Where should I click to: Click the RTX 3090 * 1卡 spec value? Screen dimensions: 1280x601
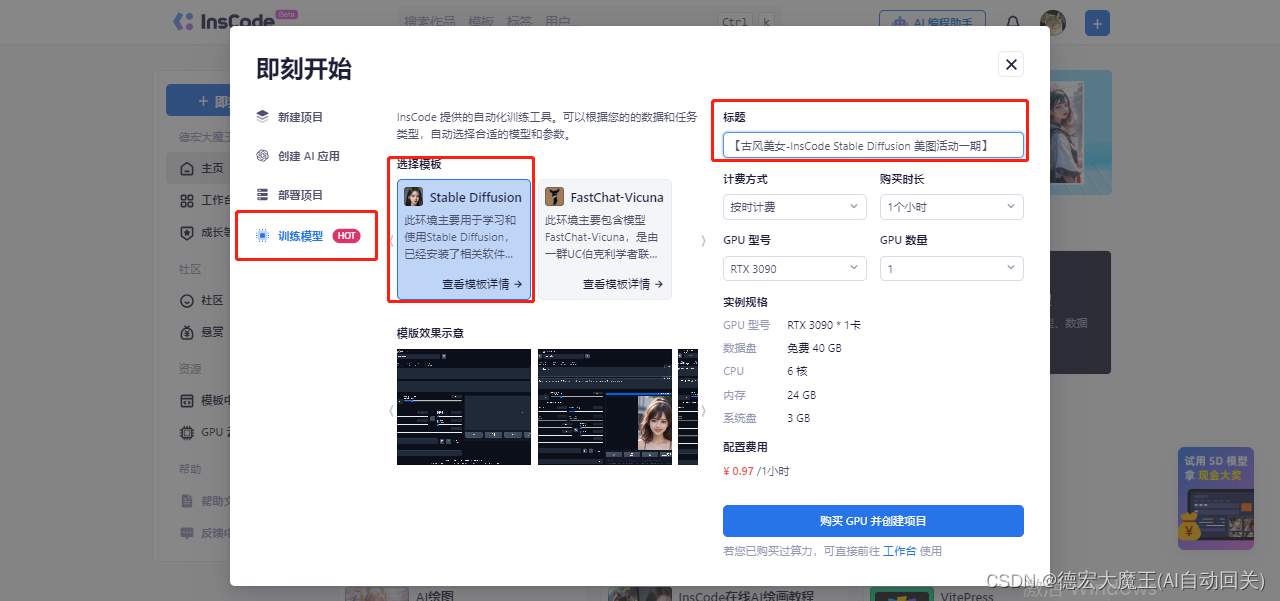(x=824, y=325)
